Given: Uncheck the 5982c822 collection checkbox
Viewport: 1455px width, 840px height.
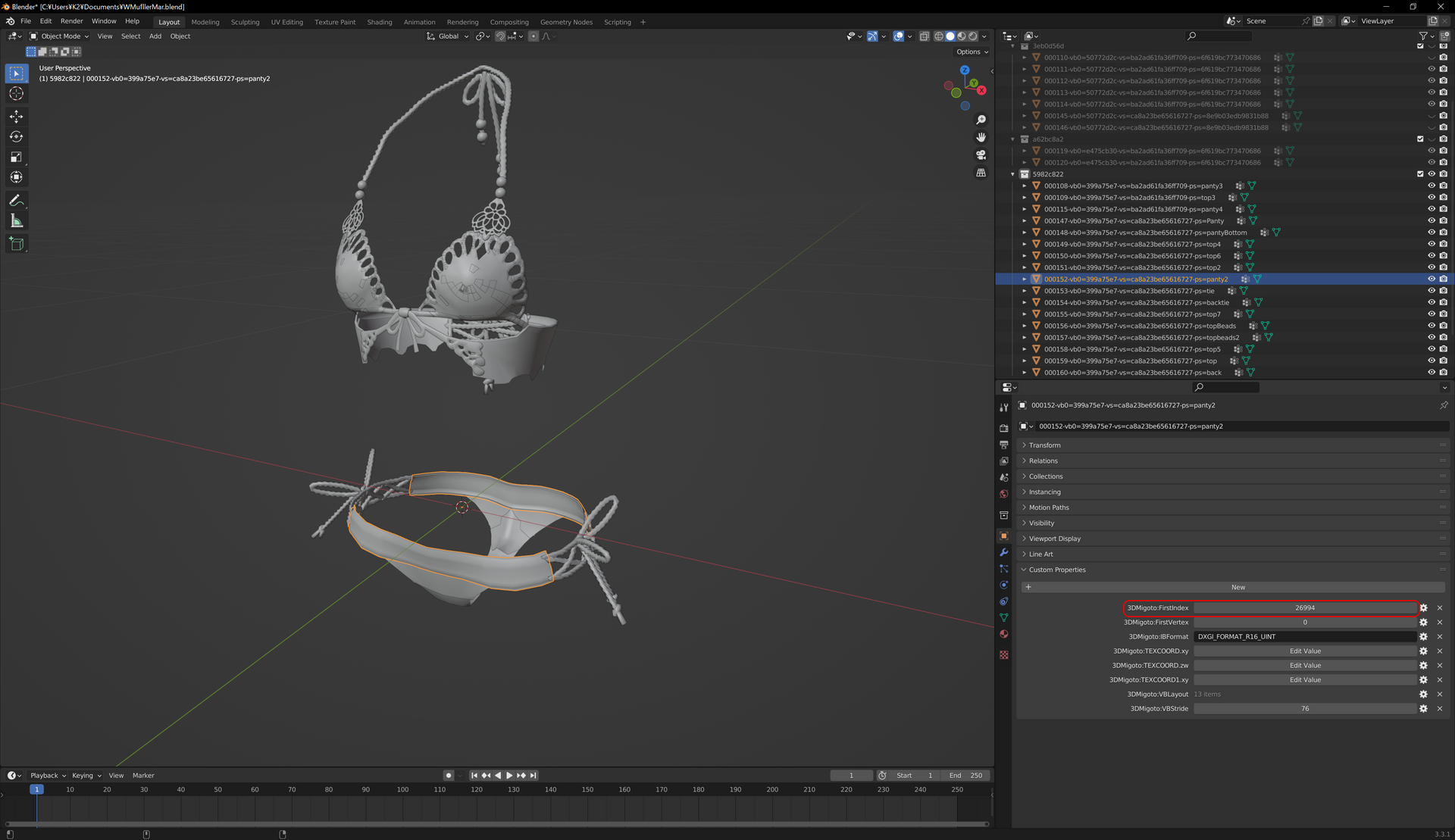Looking at the screenshot, I should 1420,174.
